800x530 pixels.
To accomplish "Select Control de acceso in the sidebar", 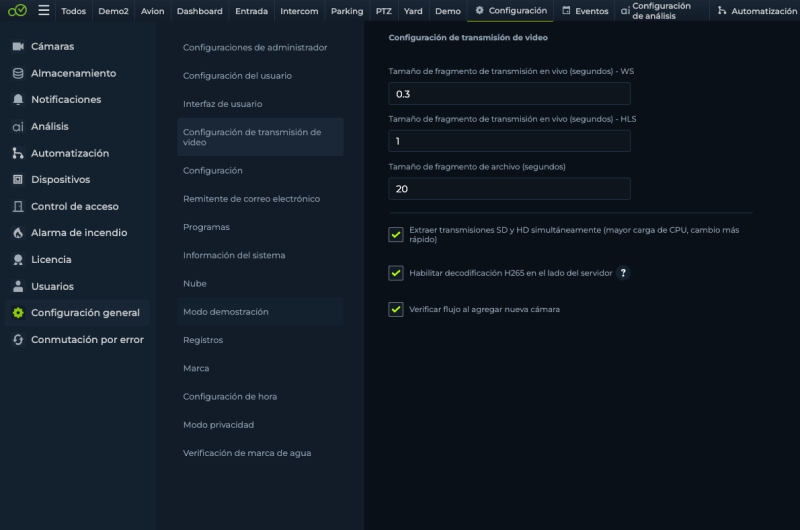I will point(78,207).
